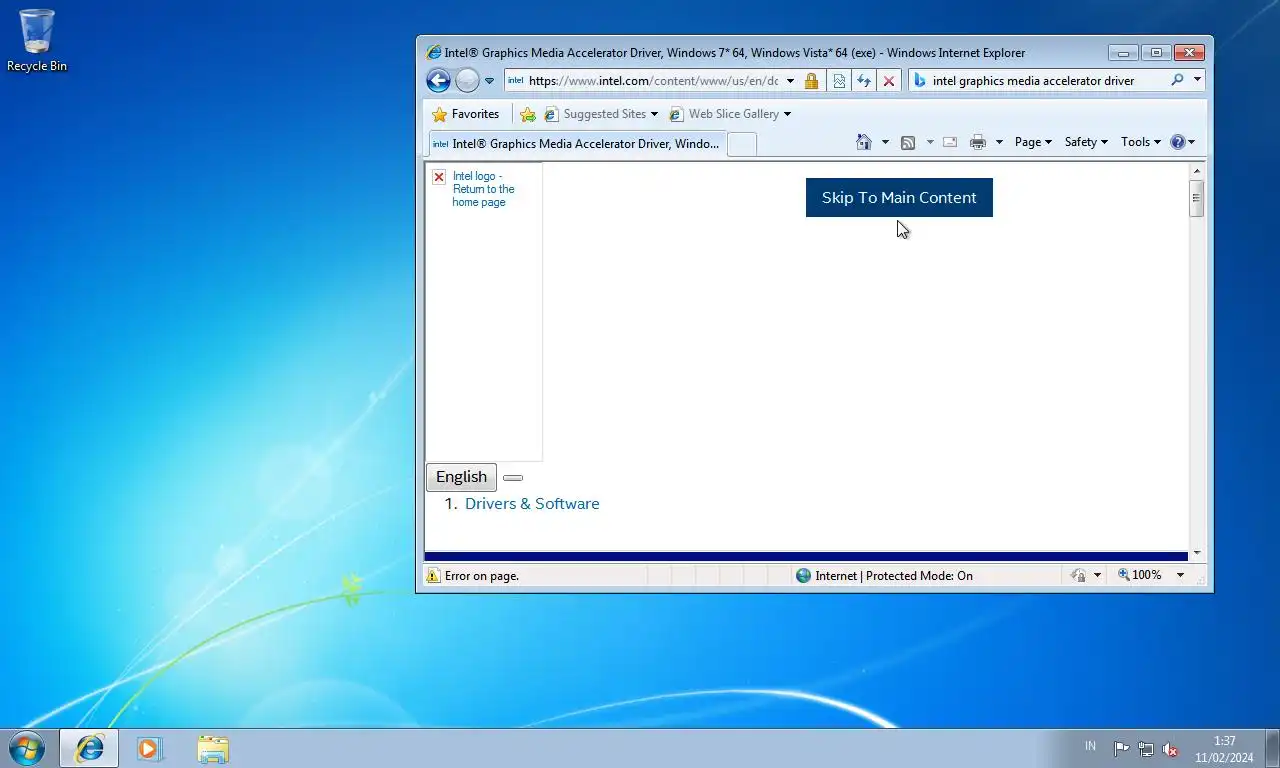
Task: Click the IN language indicator
Action: tap(1090, 746)
